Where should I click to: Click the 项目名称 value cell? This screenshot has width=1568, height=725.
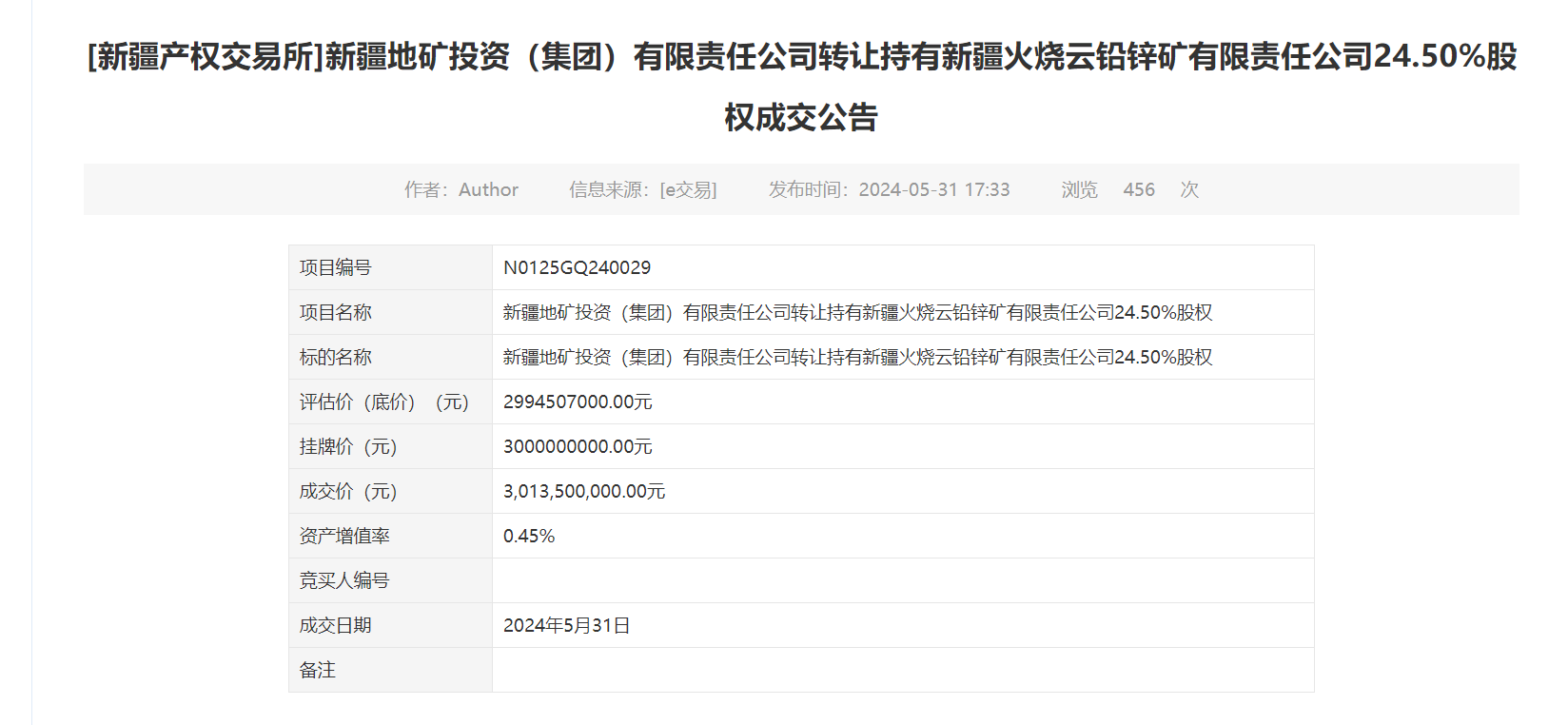tap(857, 312)
